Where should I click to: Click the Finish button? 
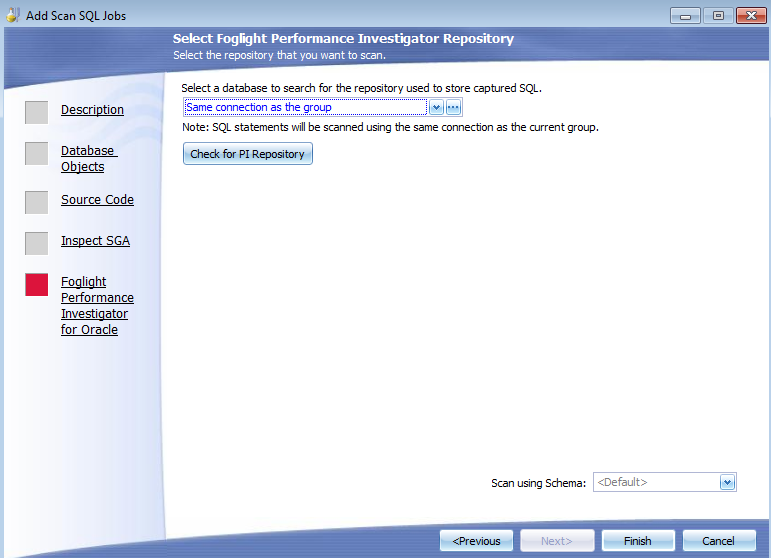pos(638,541)
